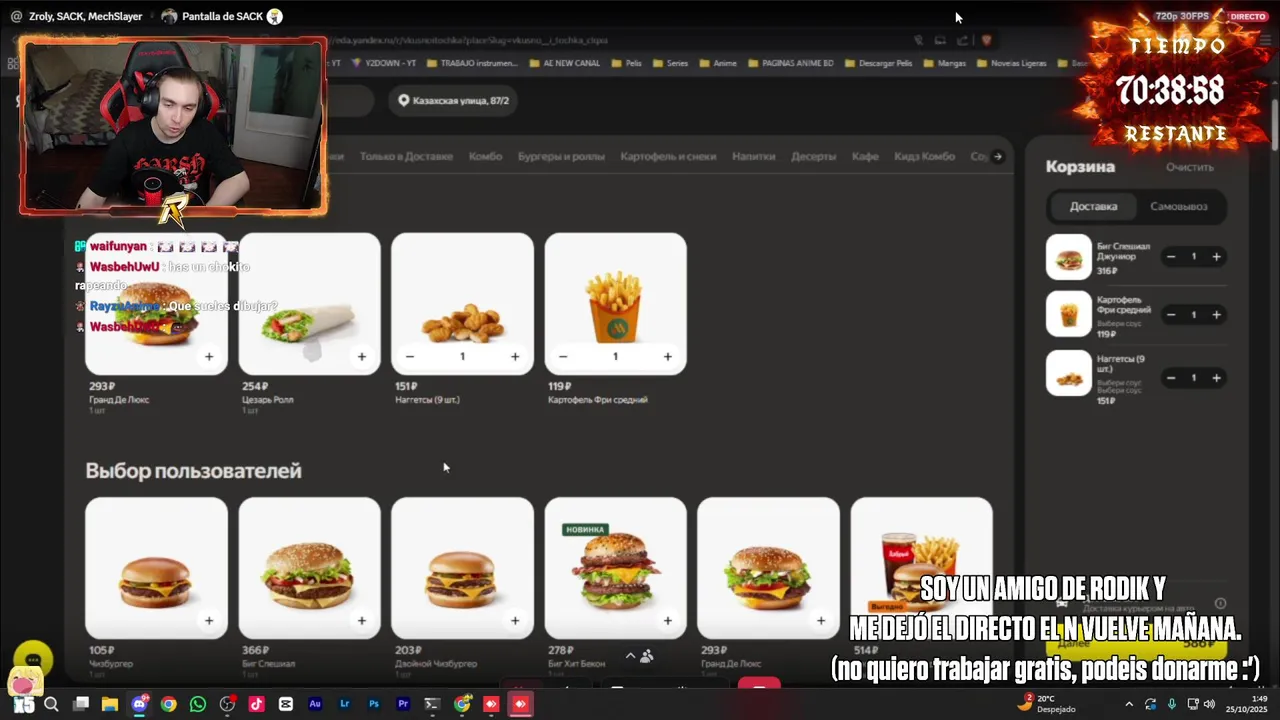Screen dimensions: 1280x720
Task: Open the Mangas bookmark folder
Action: (x=944, y=63)
